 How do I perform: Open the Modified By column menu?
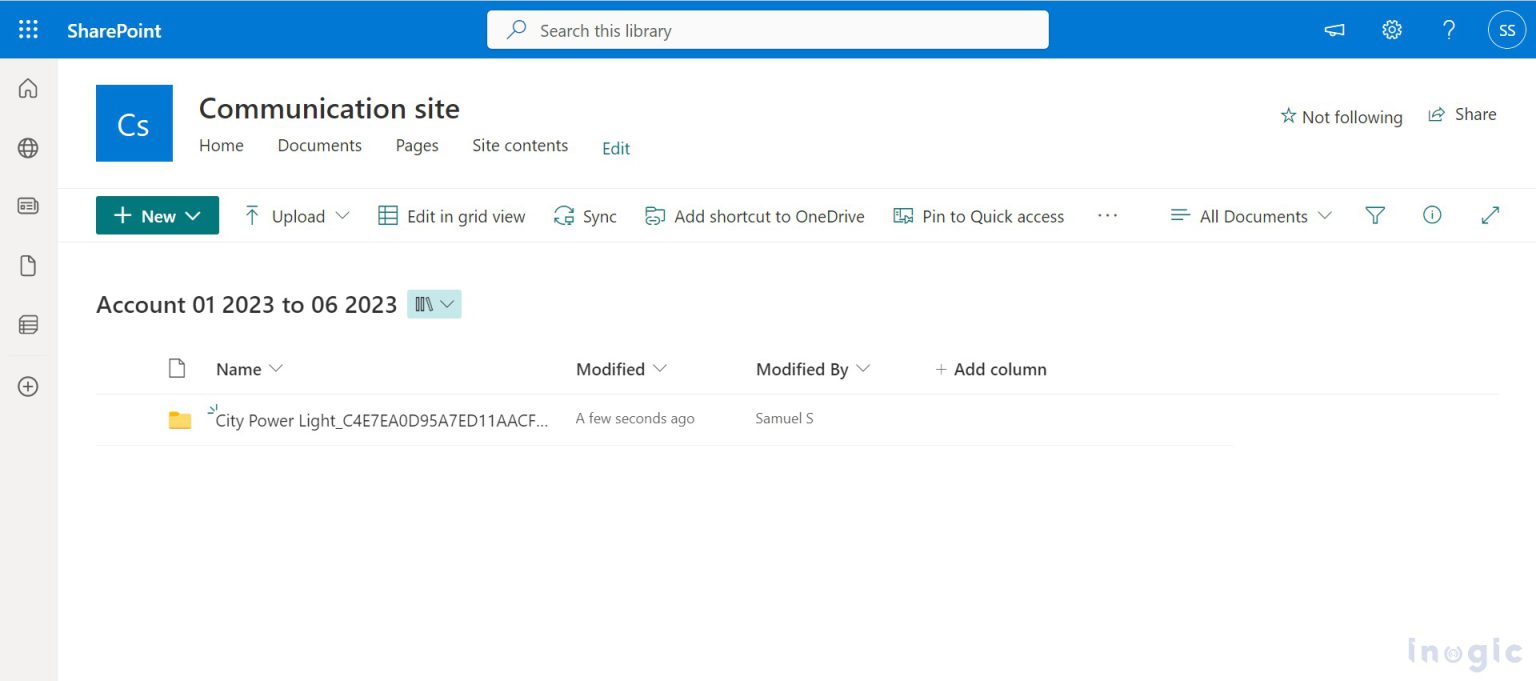pyautogui.click(x=812, y=369)
